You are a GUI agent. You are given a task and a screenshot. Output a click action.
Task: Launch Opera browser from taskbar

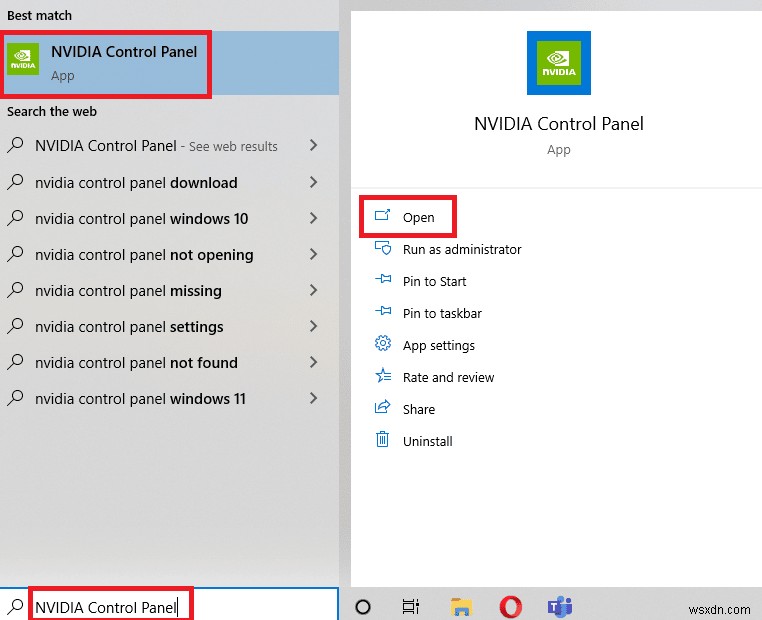point(510,607)
